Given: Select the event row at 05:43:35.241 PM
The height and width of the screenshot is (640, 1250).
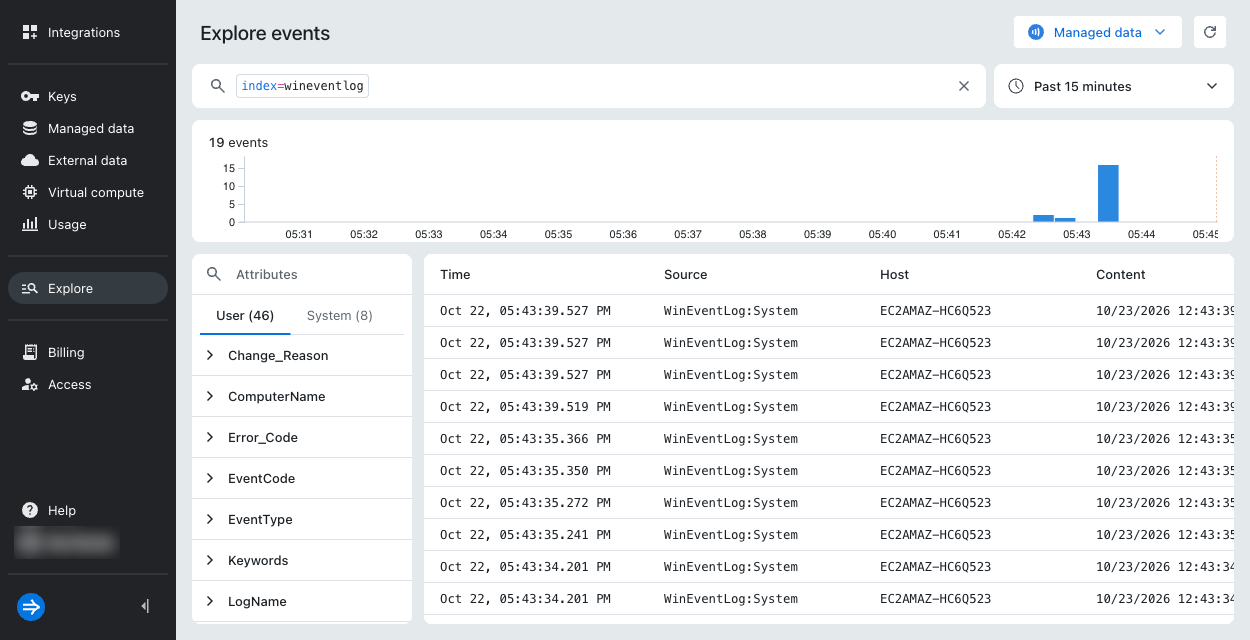Looking at the screenshot, I should point(829,535).
